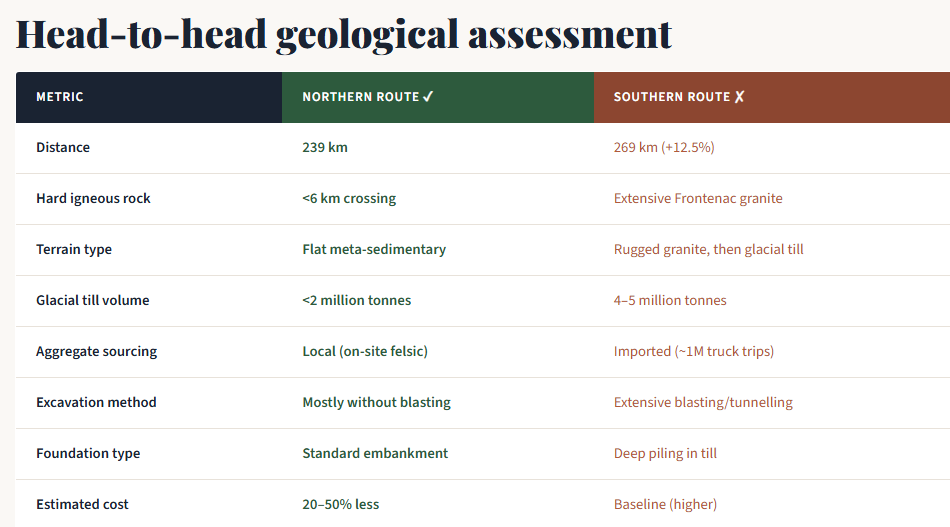Click the 'Deep piling in till' cell
This screenshot has height=527, width=950.
665,454
